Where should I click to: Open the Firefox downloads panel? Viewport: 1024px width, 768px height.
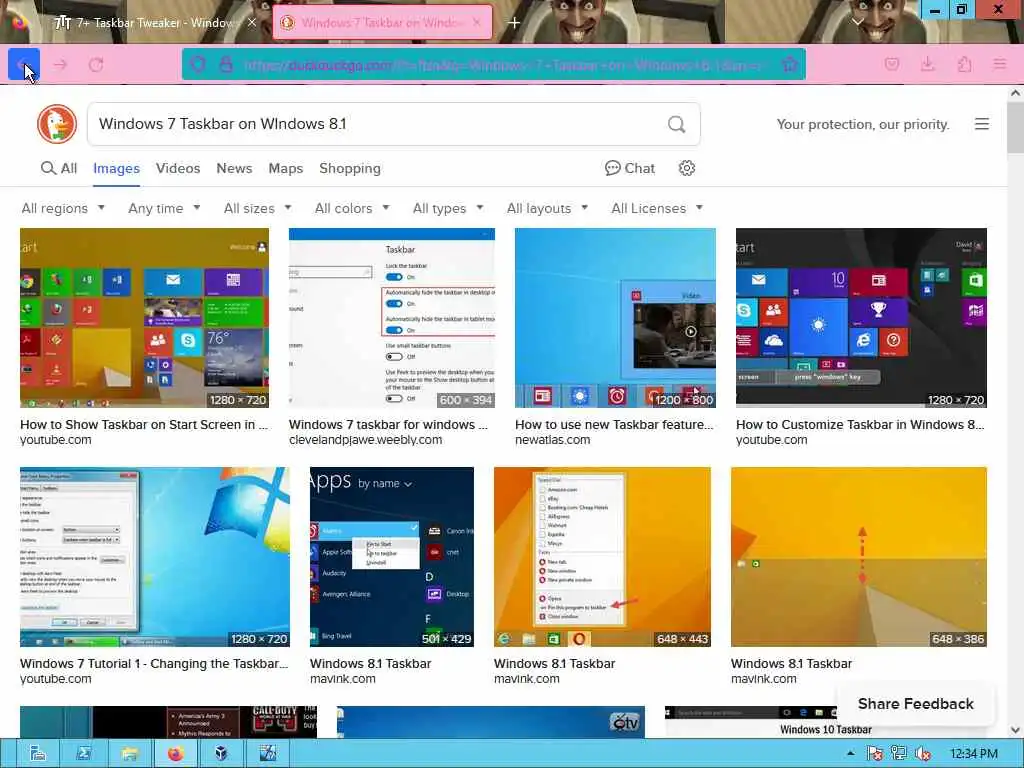[x=927, y=64]
